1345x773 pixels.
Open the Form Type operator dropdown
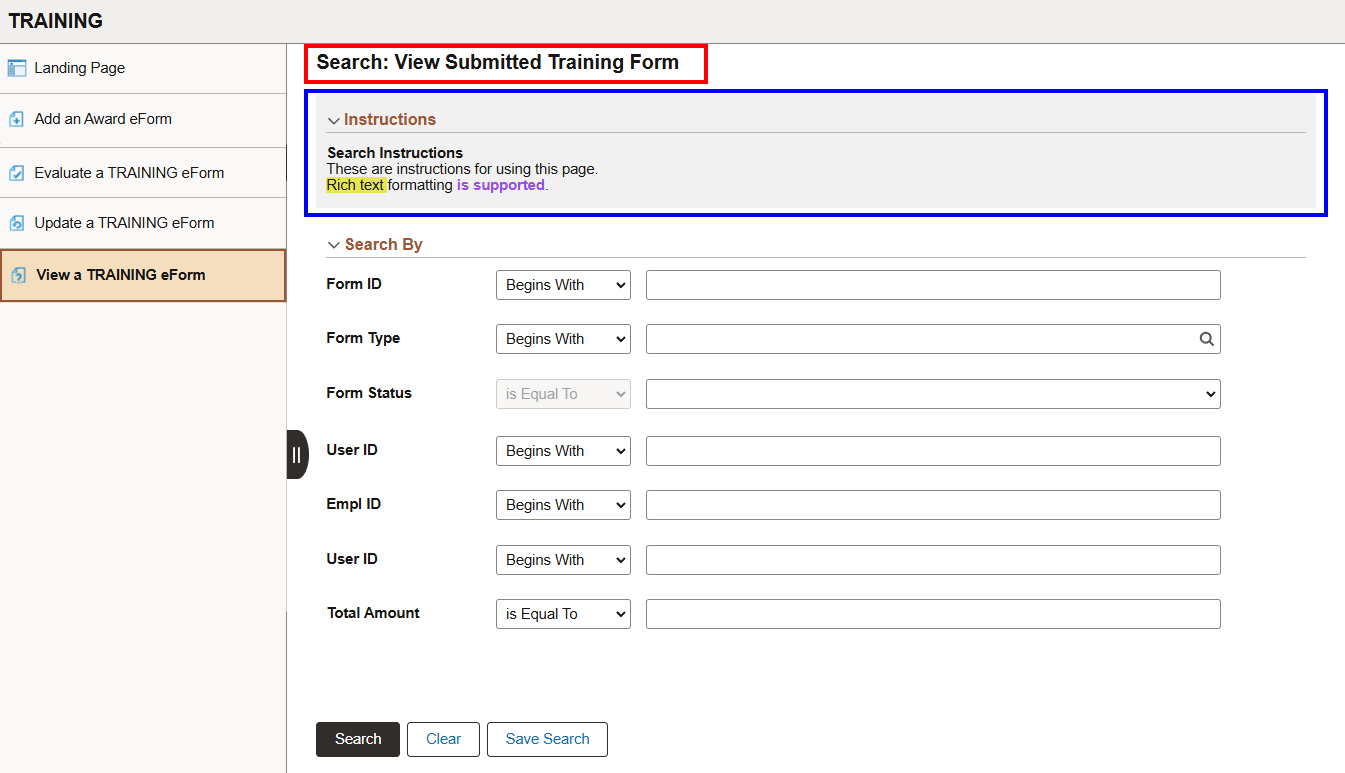(x=563, y=339)
